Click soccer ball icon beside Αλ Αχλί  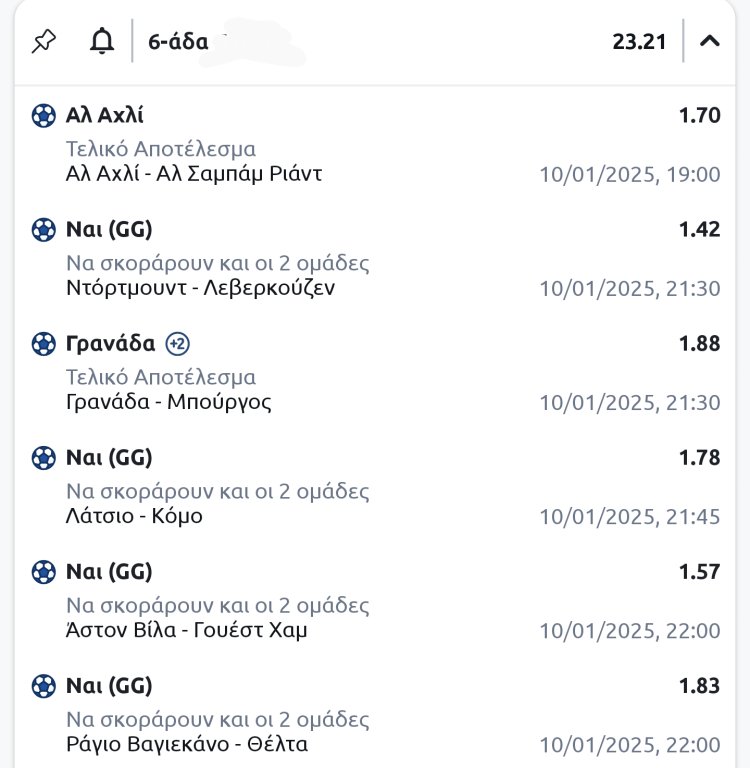point(44,116)
